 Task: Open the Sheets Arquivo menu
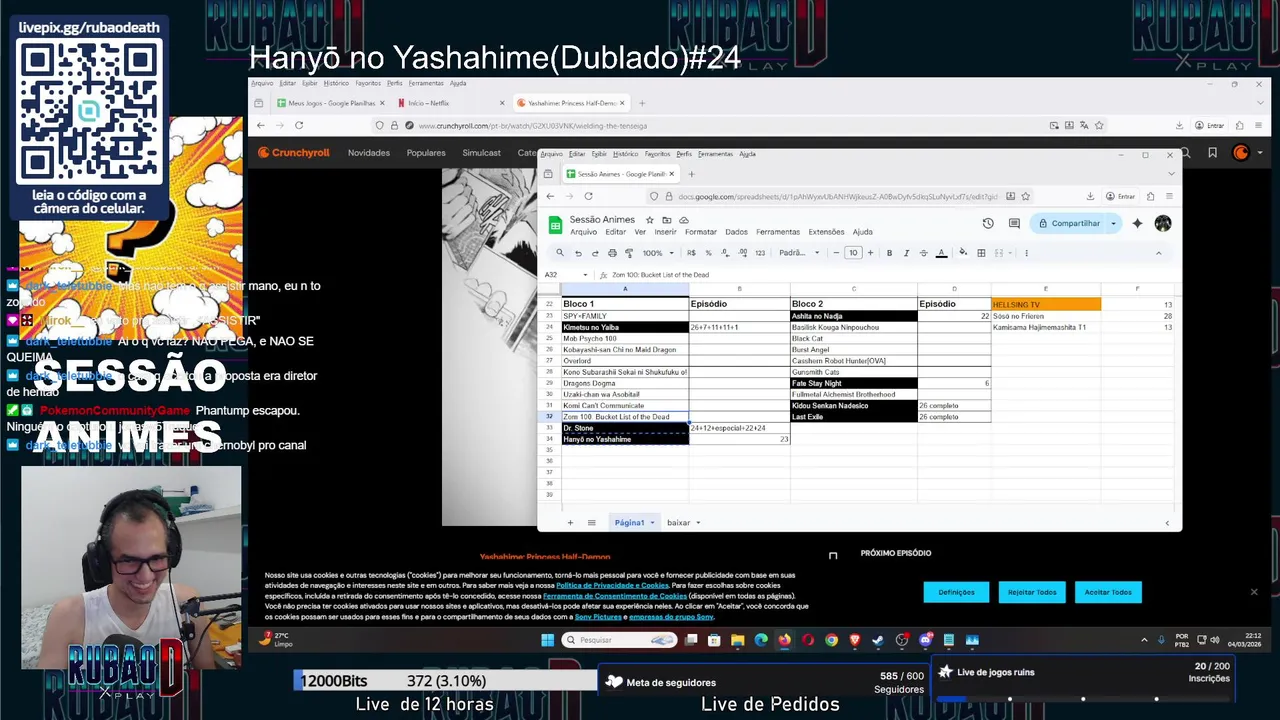tap(583, 232)
